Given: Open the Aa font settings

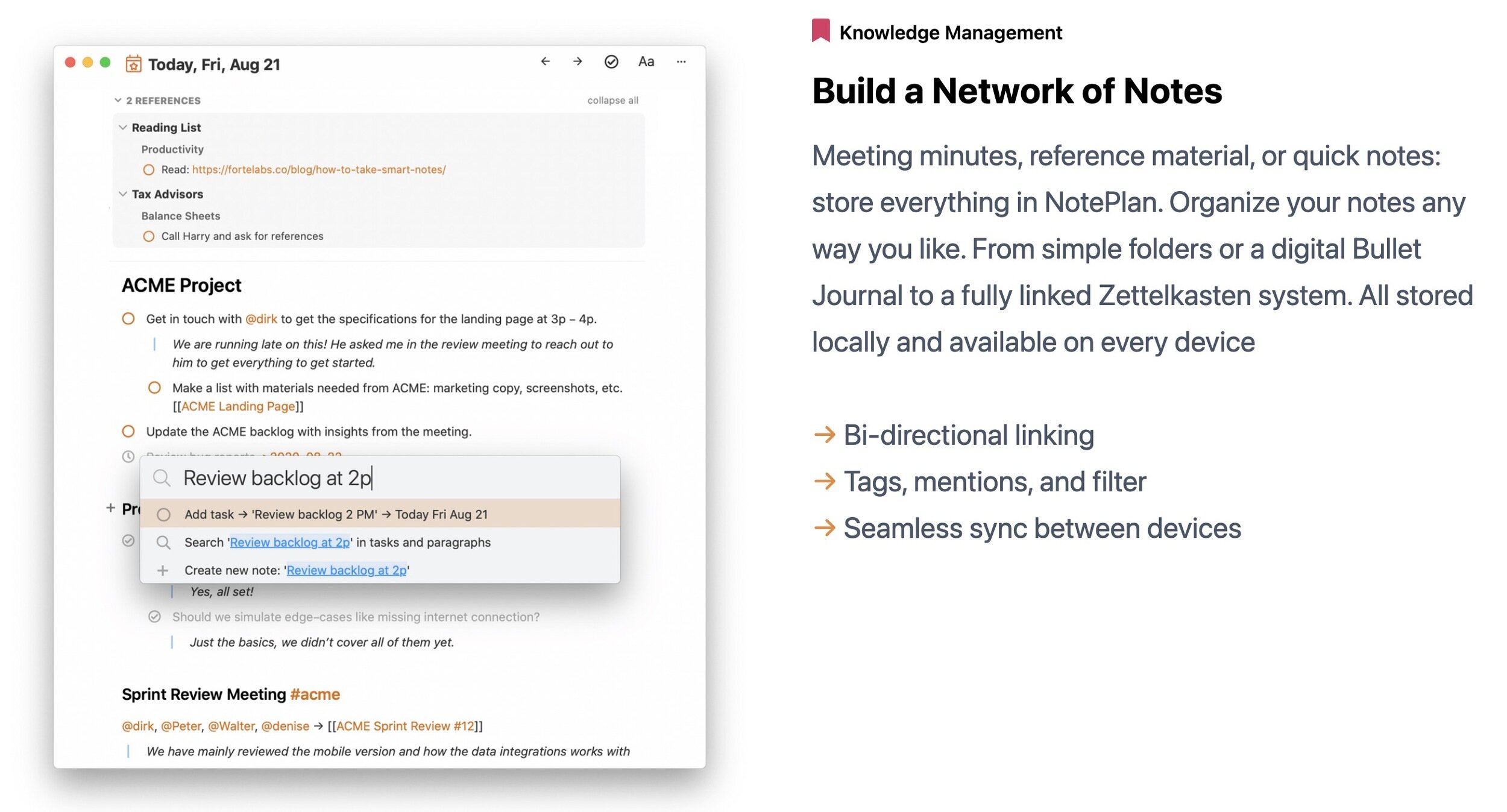Looking at the screenshot, I should pyautogui.click(x=646, y=61).
